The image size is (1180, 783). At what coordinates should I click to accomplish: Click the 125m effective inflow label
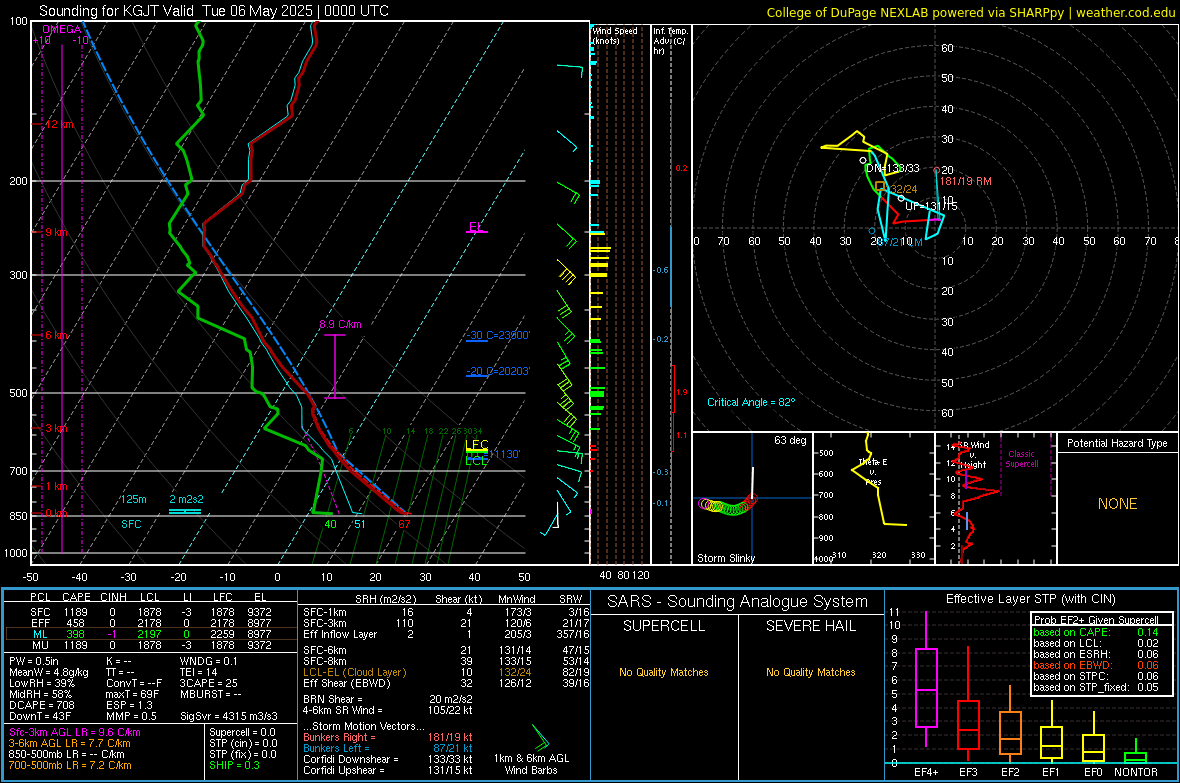(x=133, y=499)
